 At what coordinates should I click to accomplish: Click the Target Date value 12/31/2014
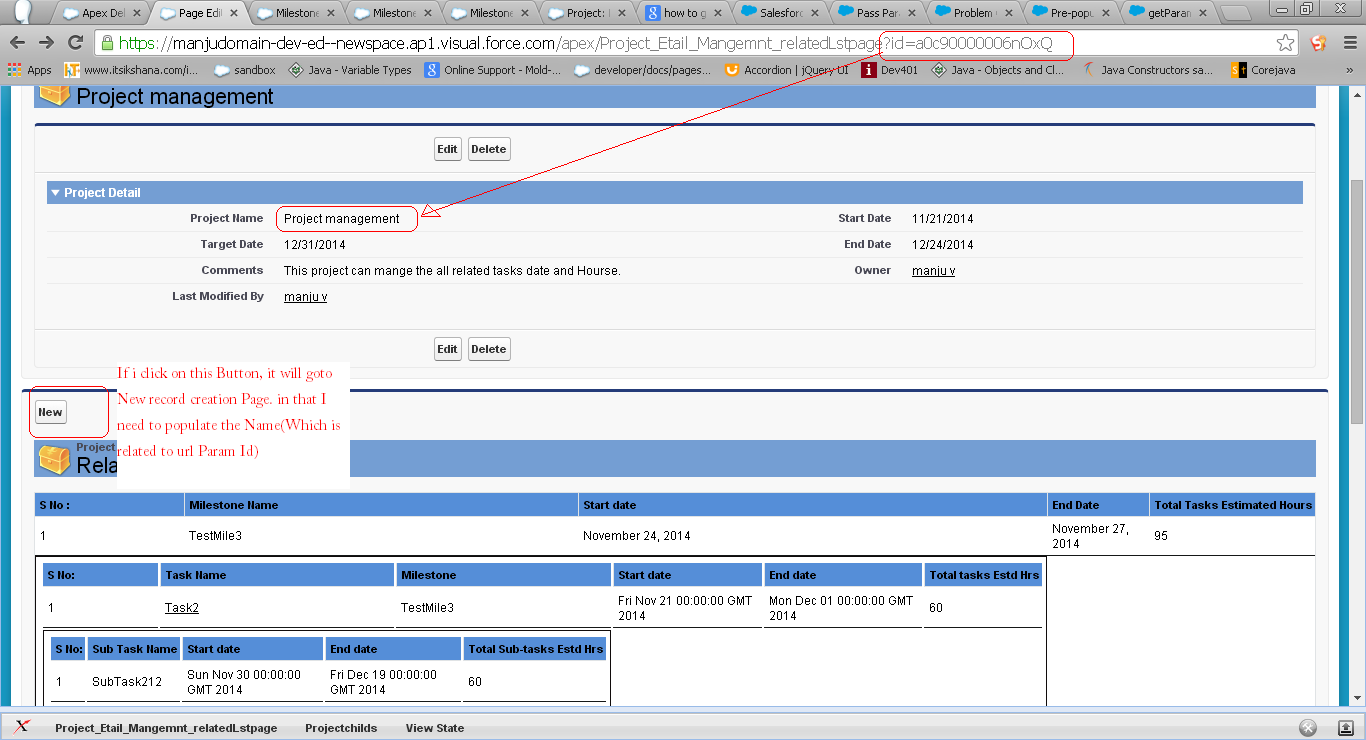coord(315,245)
